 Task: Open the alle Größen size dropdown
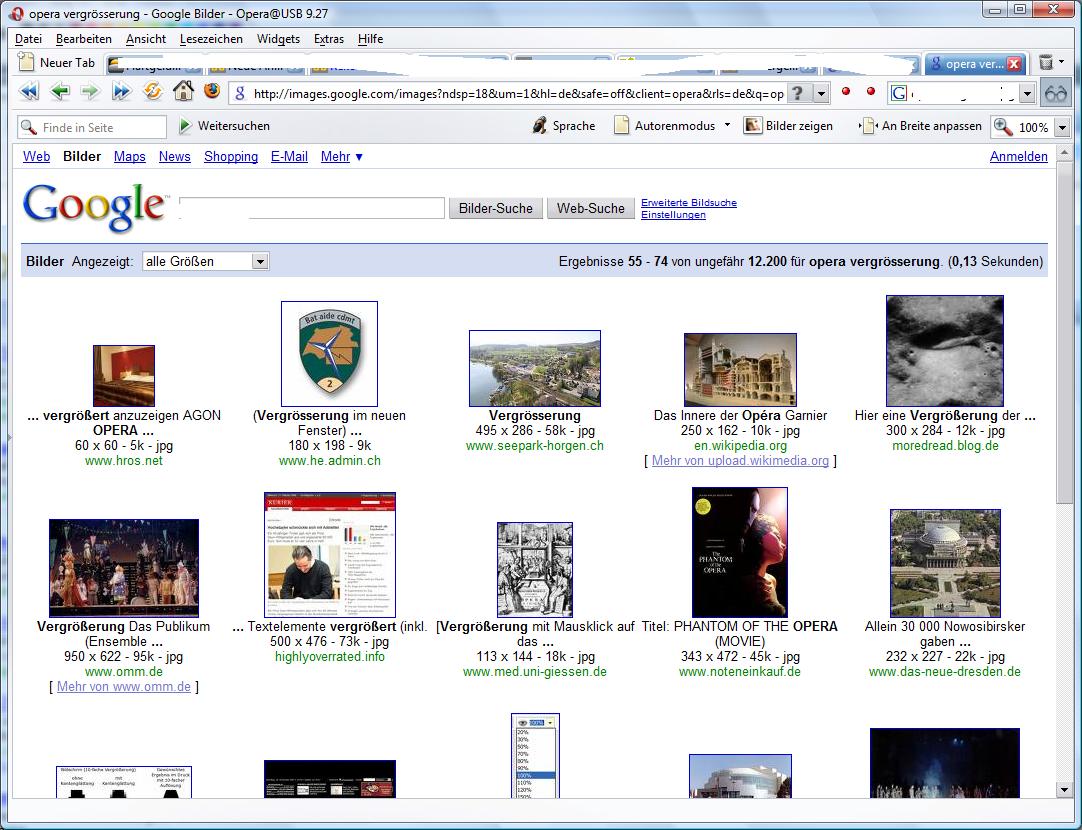(x=260, y=261)
